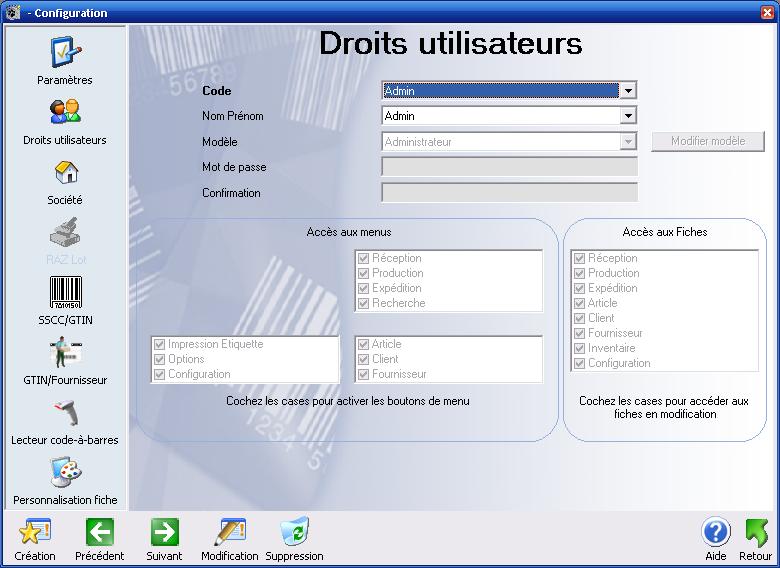The width and height of the screenshot is (780, 568).
Task: Click the Retour green arrow icon
Action: pos(756,532)
